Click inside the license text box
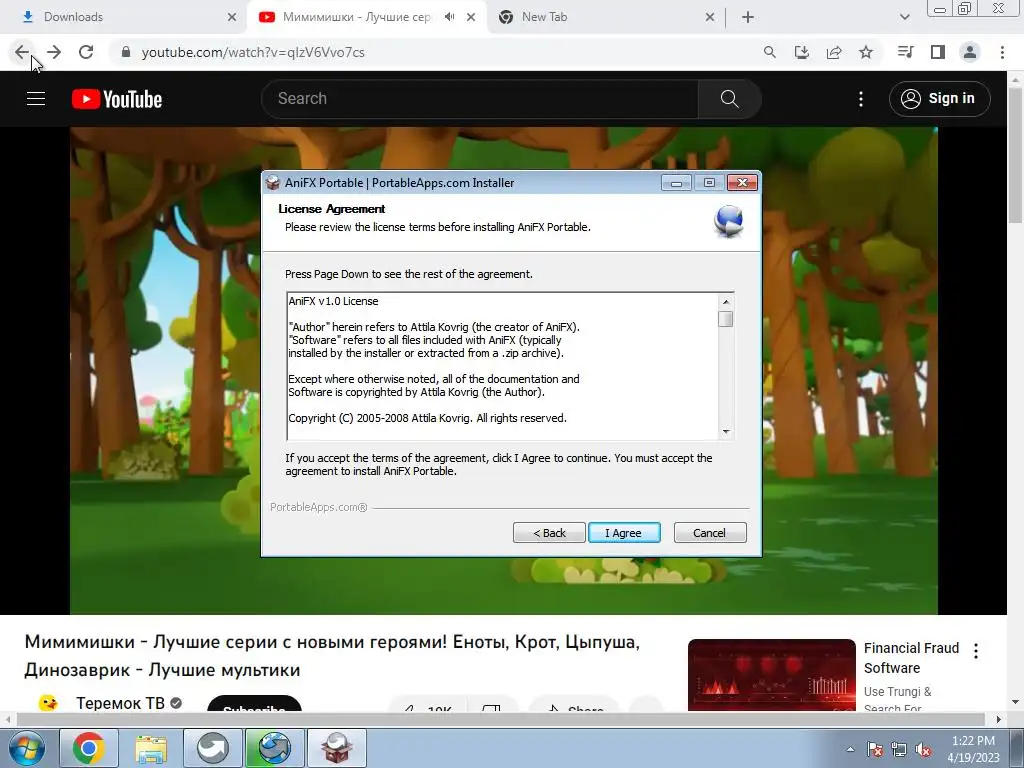Image resolution: width=1024 pixels, height=768 pixels. point(502,366)
